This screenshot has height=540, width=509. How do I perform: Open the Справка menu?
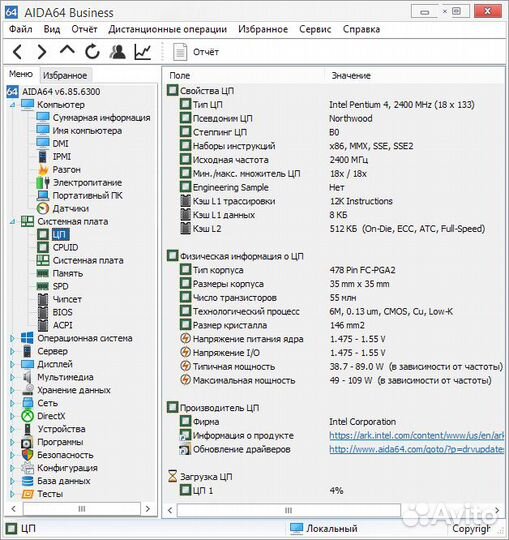click(361, 29)
